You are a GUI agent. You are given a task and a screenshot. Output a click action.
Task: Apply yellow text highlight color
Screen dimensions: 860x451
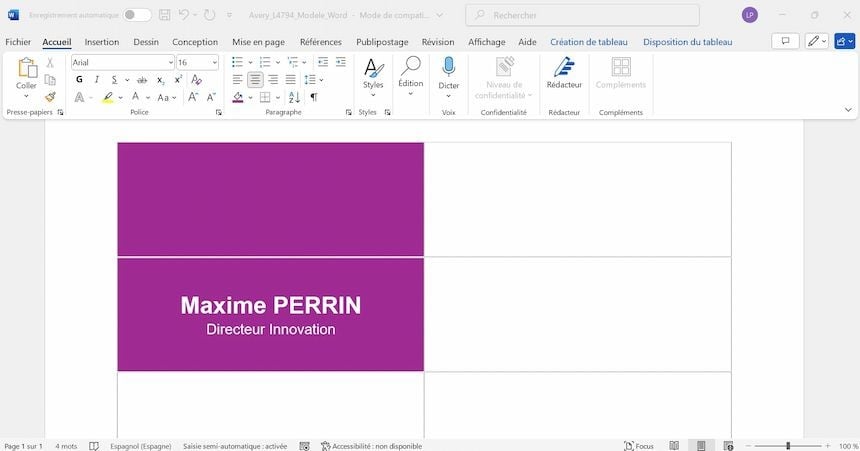click(x=108, y=98)
